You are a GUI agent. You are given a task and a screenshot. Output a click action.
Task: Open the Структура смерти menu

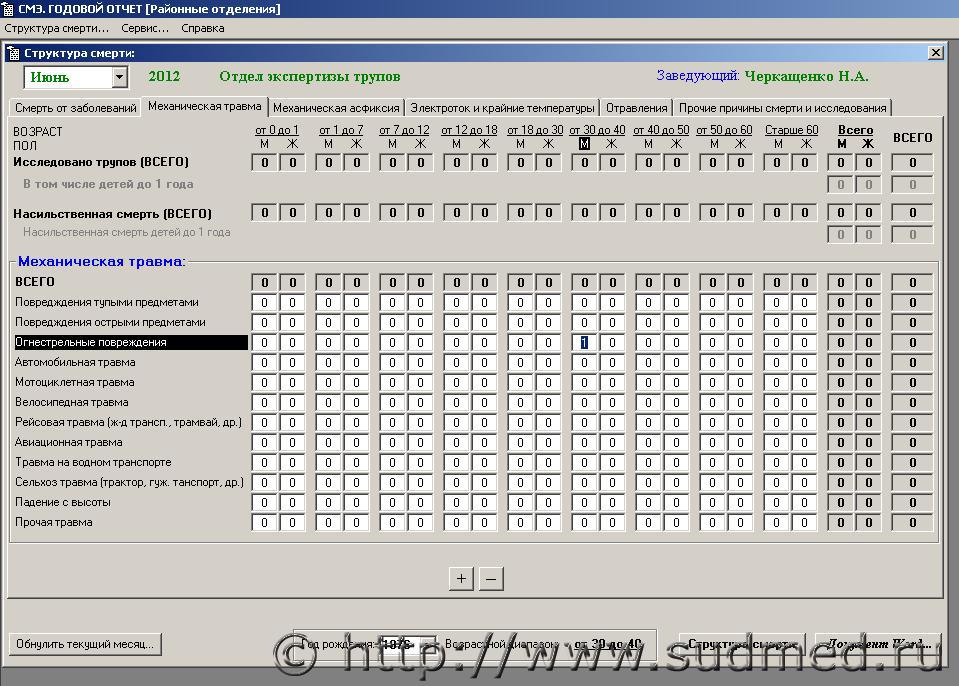coord(56,28)
